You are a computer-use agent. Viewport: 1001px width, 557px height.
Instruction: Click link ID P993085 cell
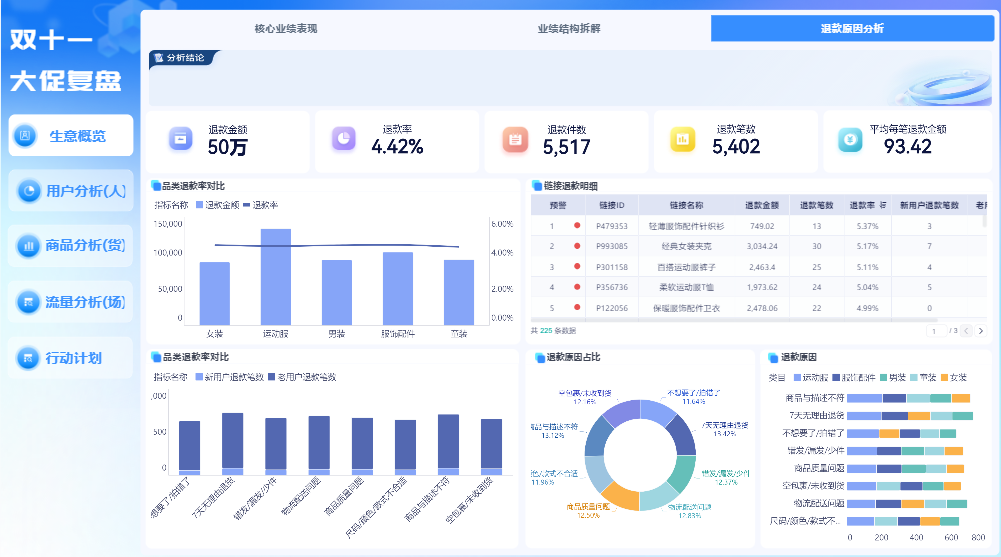tap(612, 246)
